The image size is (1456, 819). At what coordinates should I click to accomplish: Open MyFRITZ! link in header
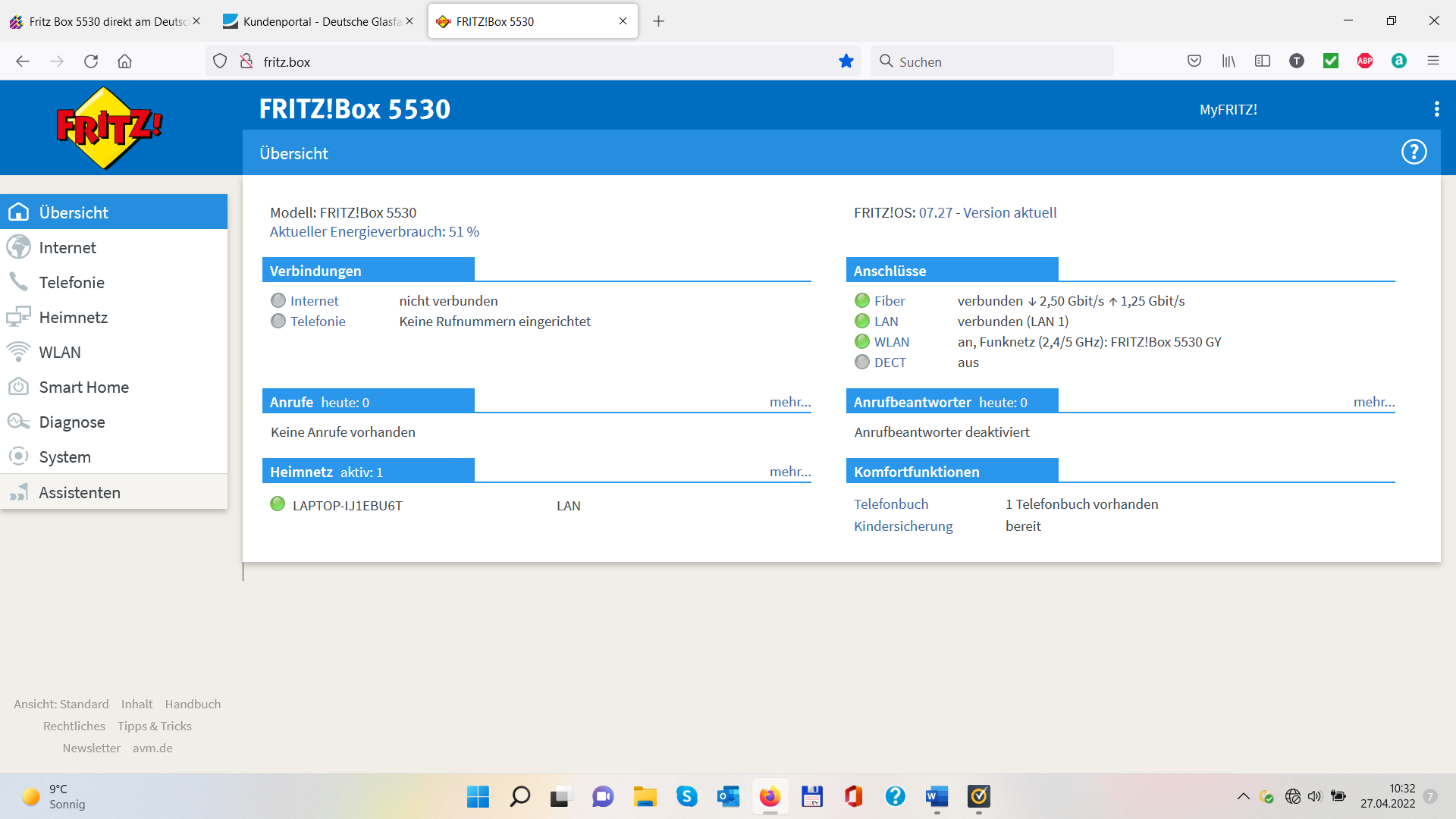coord(1228,109)
